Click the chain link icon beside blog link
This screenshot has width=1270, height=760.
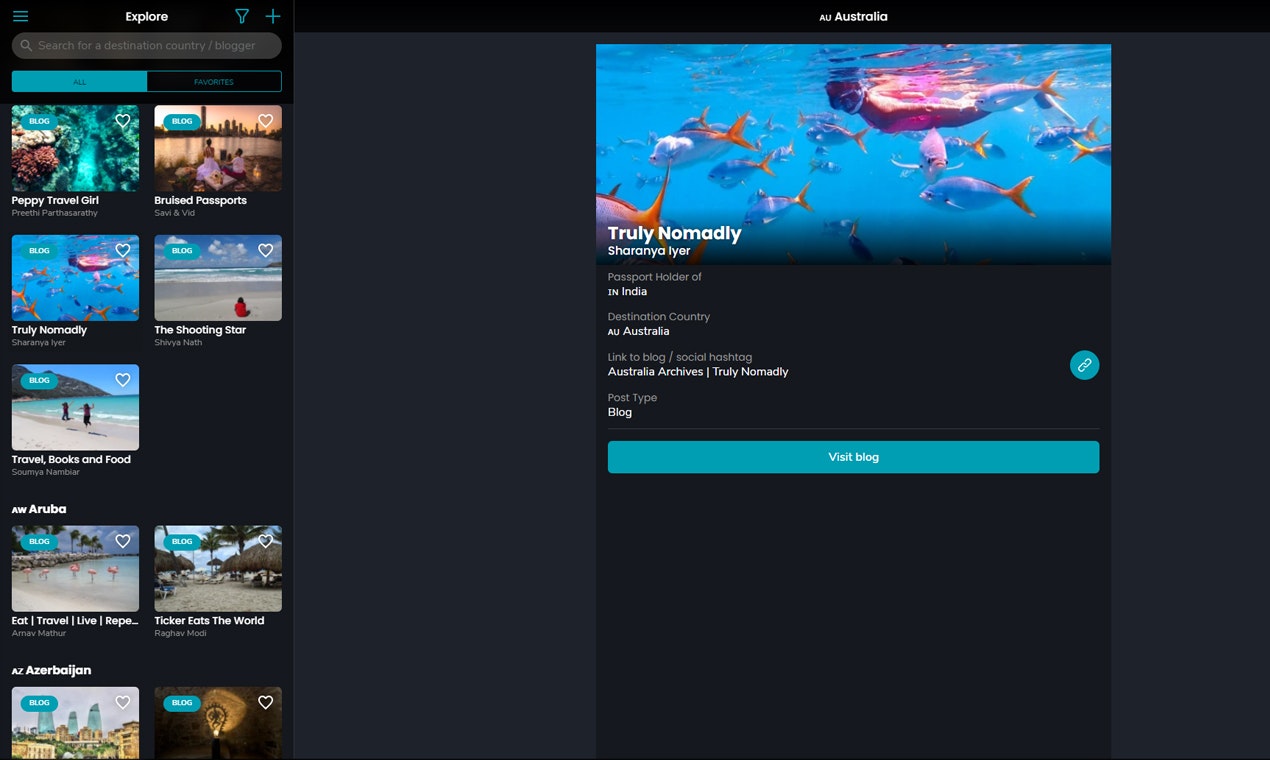(1084, 365)
